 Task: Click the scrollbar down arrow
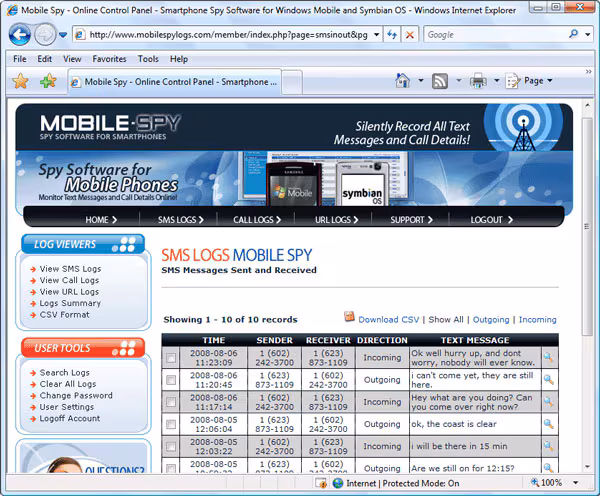[x=587, y=467]
